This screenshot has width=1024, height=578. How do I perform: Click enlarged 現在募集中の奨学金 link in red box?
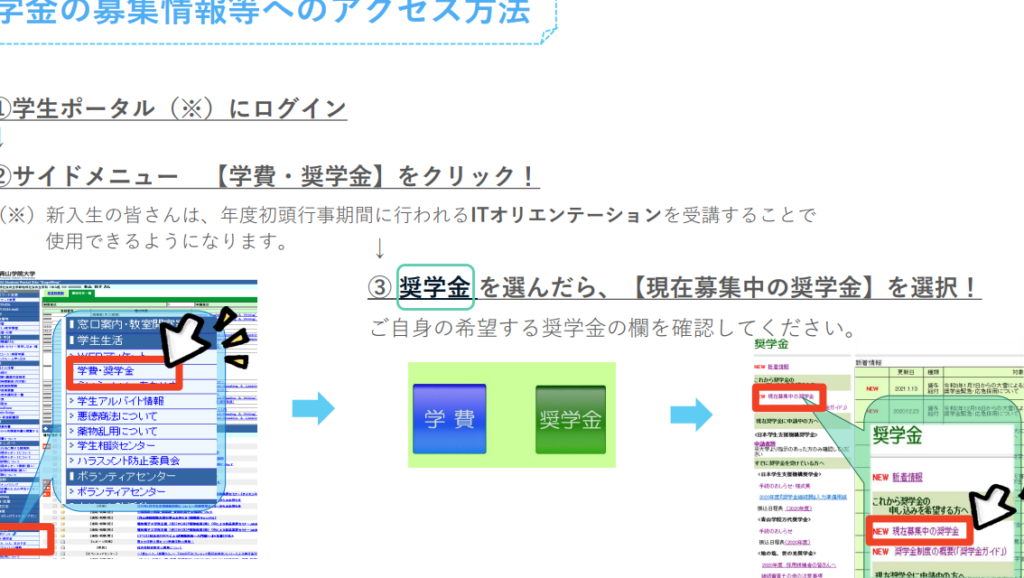point(926,529)
